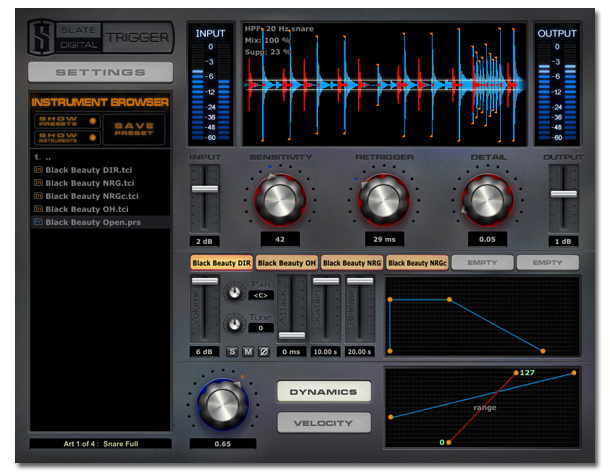The image size is (610, 476).
Task: Click the 0 velocity curve point
Action: 449,442
